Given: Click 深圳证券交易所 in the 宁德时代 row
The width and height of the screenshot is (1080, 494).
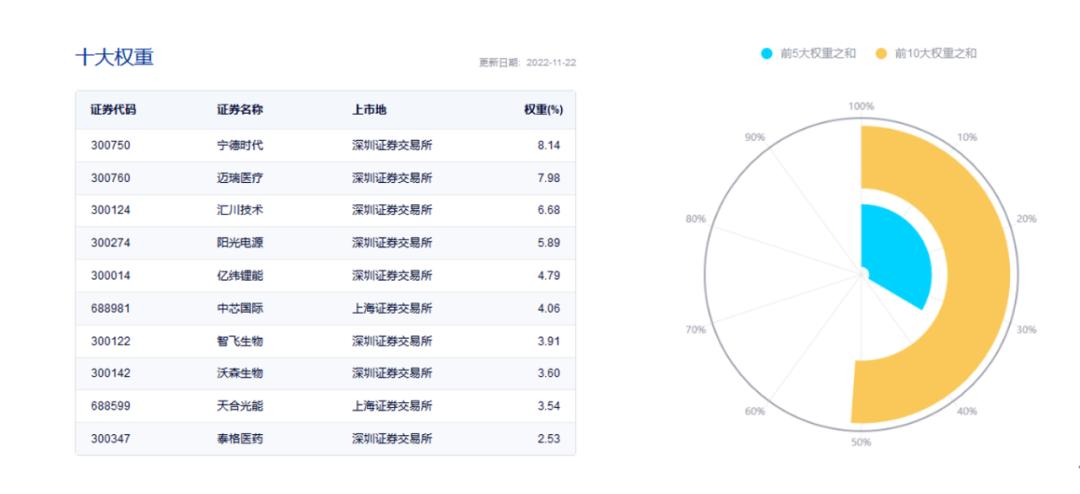Looking at the screenshot, I should [392, 145].
